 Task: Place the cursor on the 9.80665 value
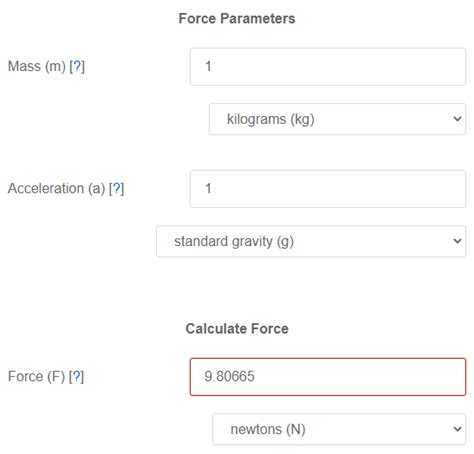[x=229, y=377]
